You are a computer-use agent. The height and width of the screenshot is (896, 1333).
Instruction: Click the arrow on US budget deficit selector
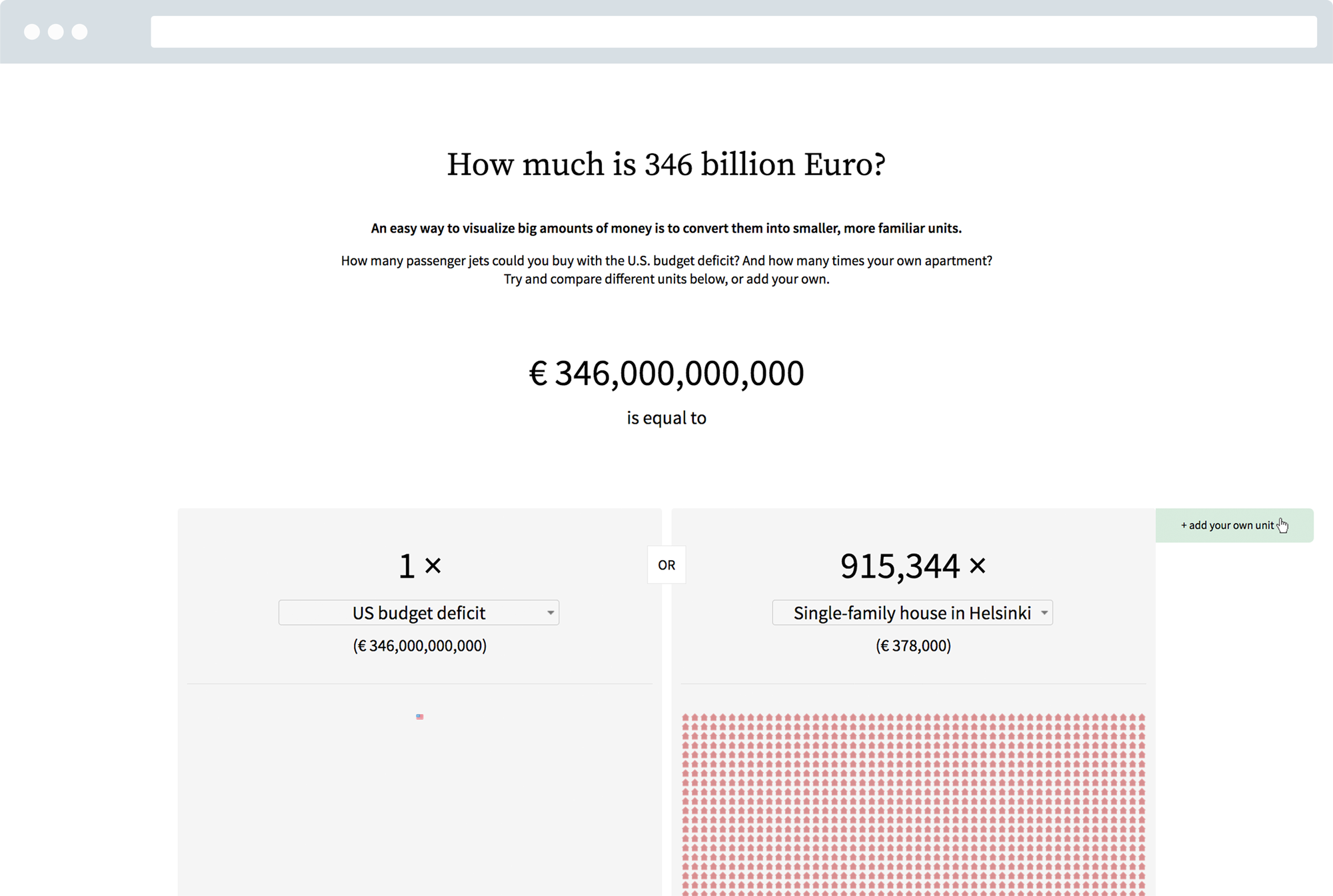[551, 613]
